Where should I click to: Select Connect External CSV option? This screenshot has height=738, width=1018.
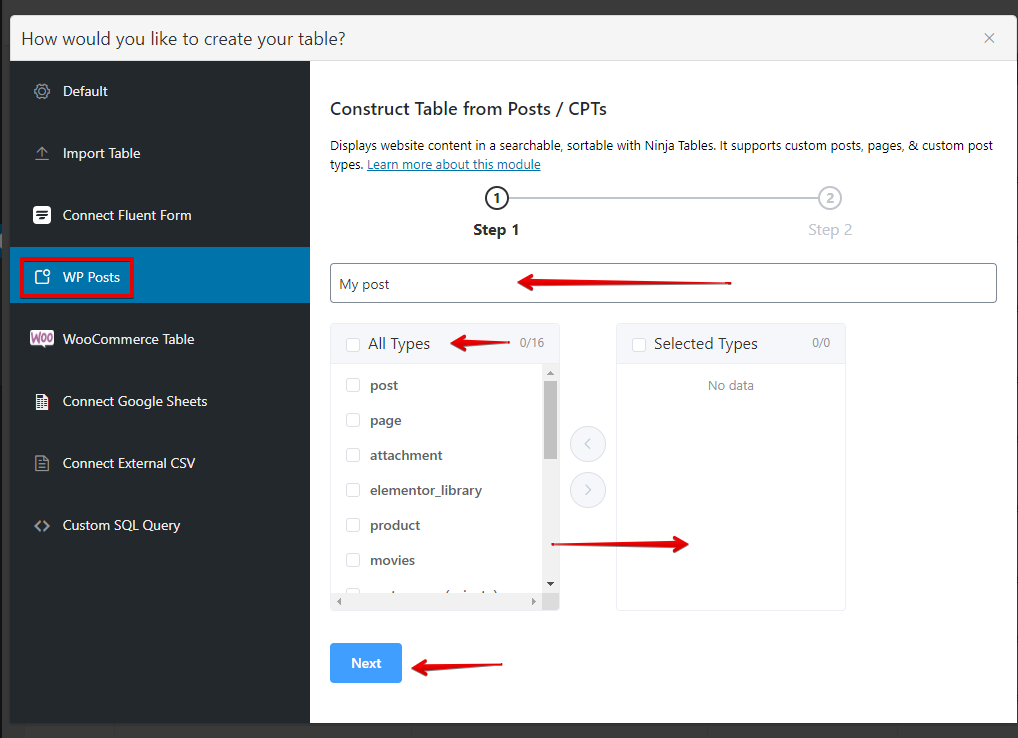click(160, 463)
